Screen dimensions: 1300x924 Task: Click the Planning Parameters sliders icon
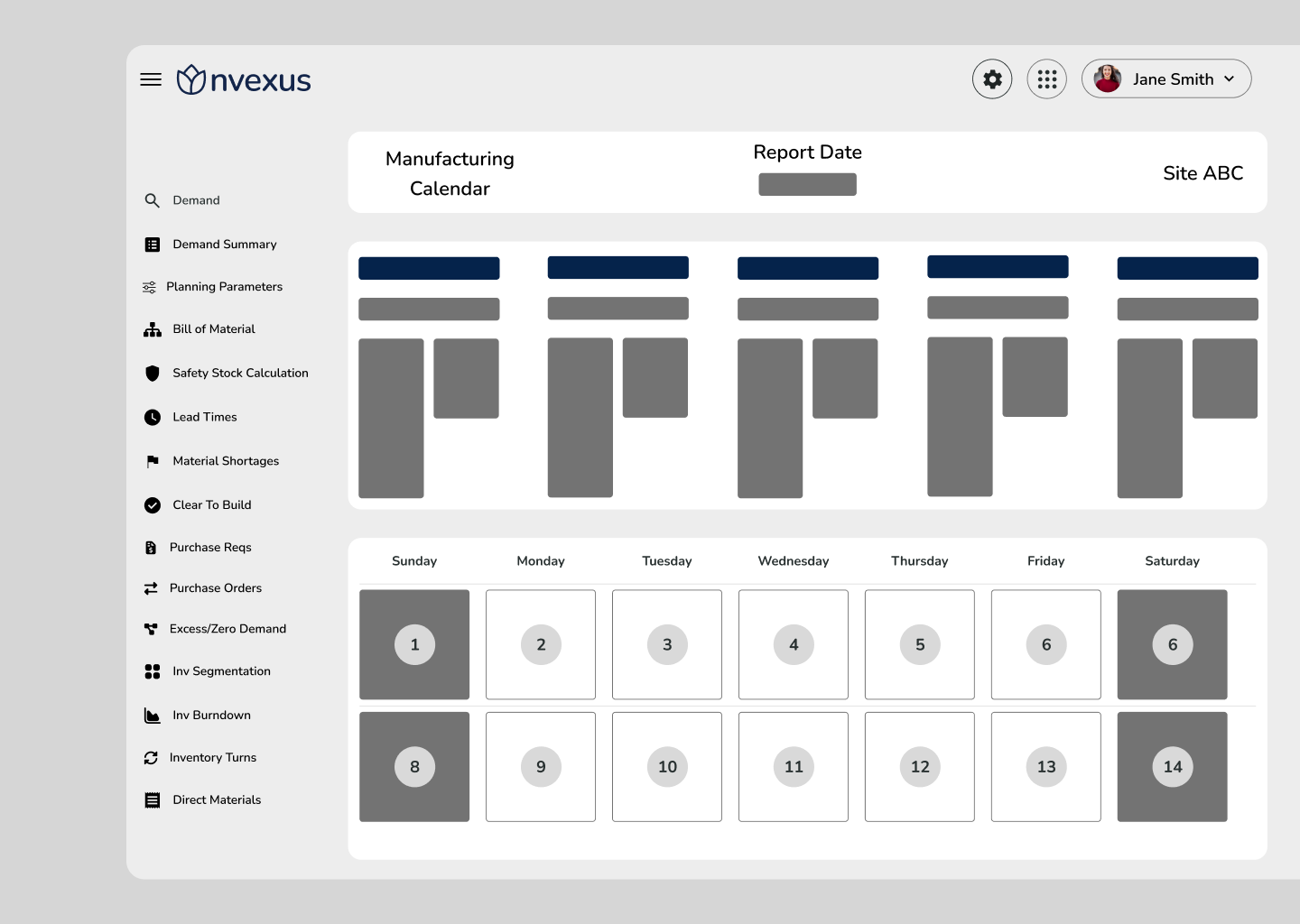tap(149, 287)
